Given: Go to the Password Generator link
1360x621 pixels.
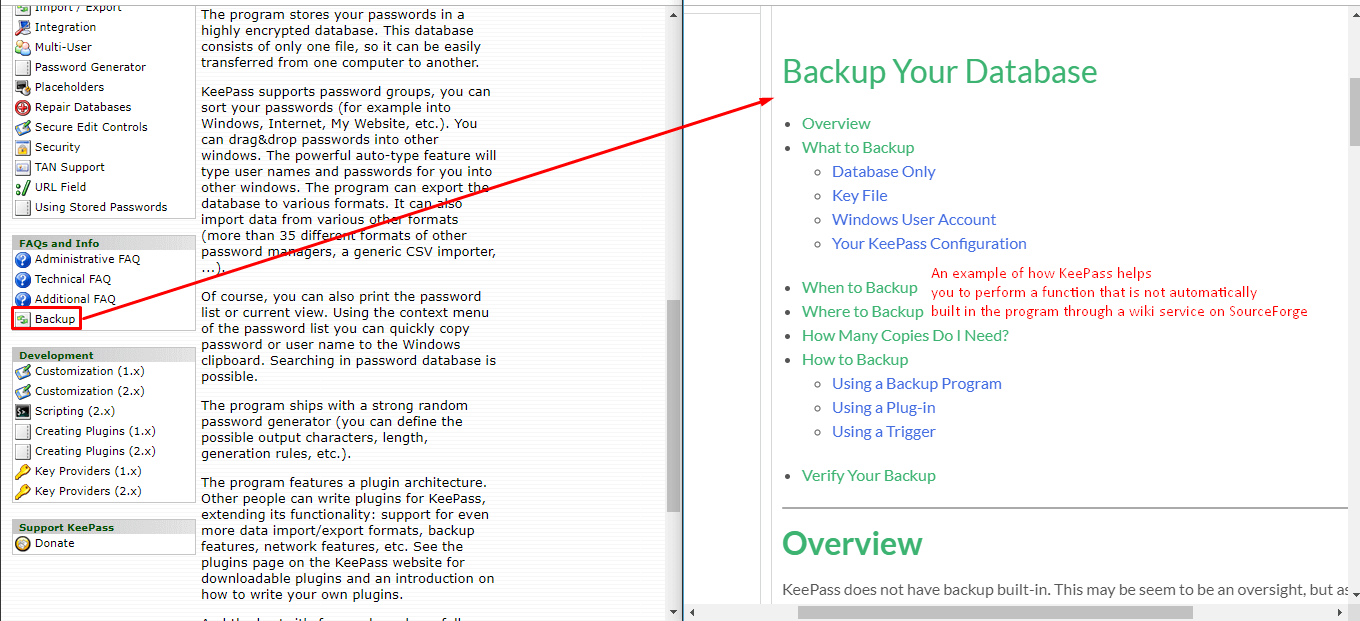Looking at the screenshot, I should click(x=90, y=67).
